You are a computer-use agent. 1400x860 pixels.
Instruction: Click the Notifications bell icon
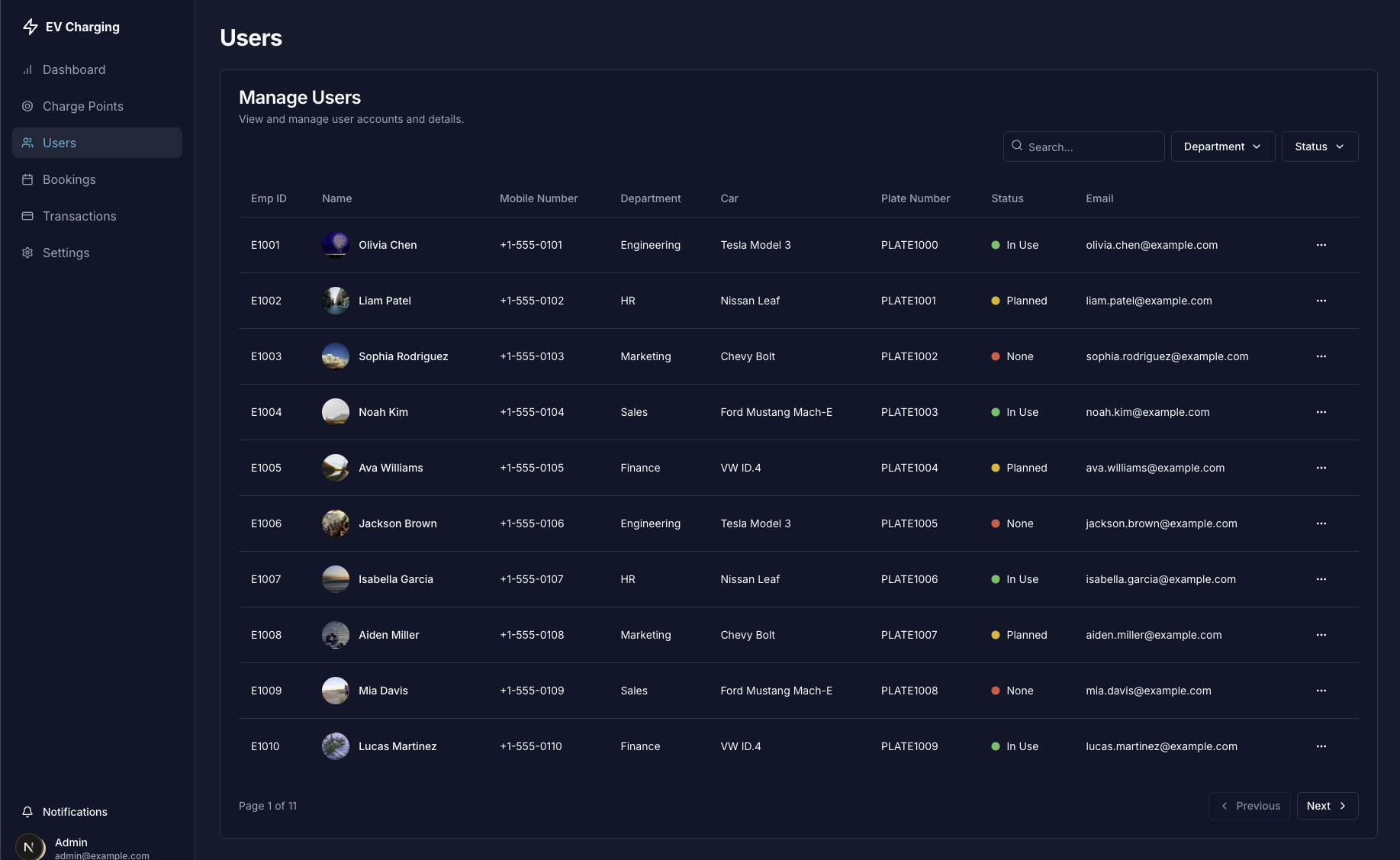tap(27, 812)
